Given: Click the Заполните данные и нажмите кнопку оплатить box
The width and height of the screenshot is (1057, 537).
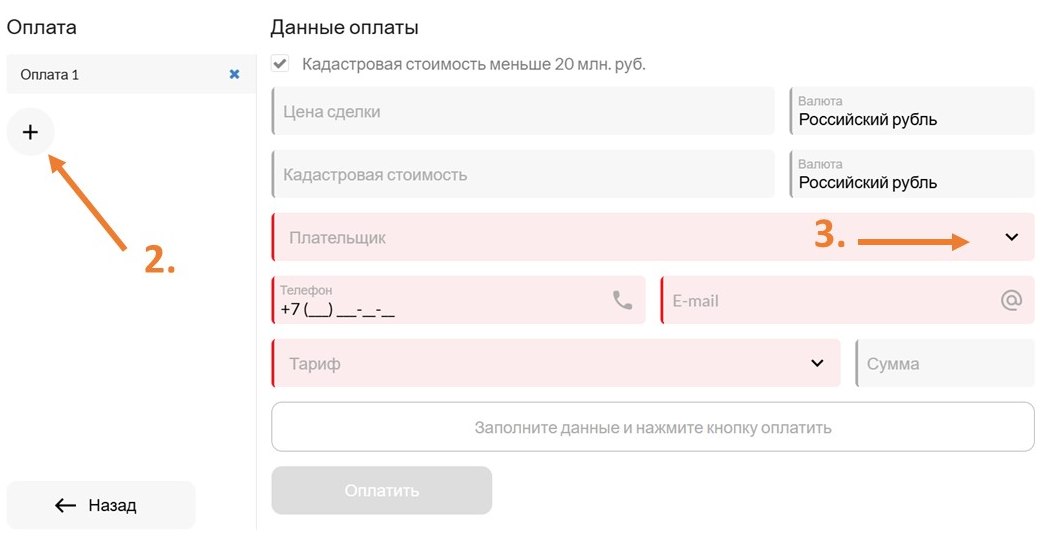Looking at the screenshot, I should (653, 427).
